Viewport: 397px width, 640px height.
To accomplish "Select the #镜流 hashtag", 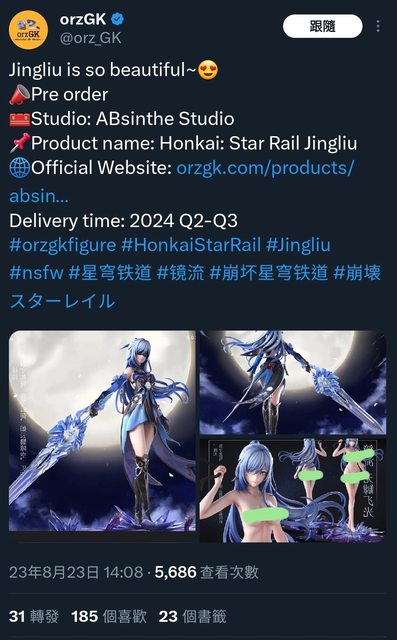I will coord(180,273).
